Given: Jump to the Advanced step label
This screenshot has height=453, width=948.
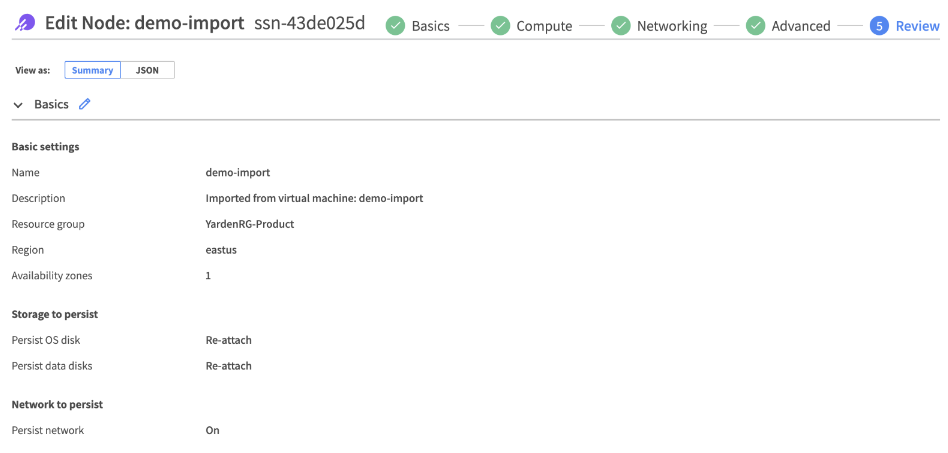Looking at the screenshot, I should click(800, 26).
